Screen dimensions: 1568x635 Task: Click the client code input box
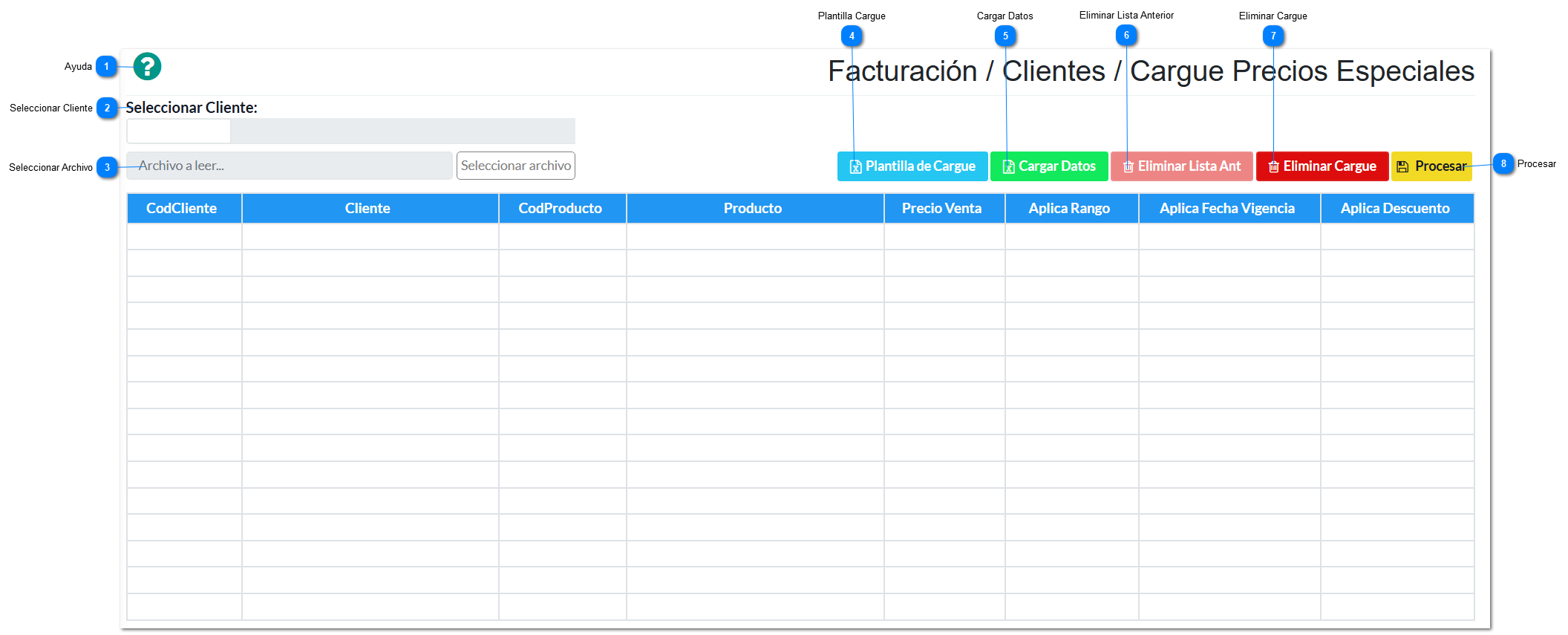point(179,131)
